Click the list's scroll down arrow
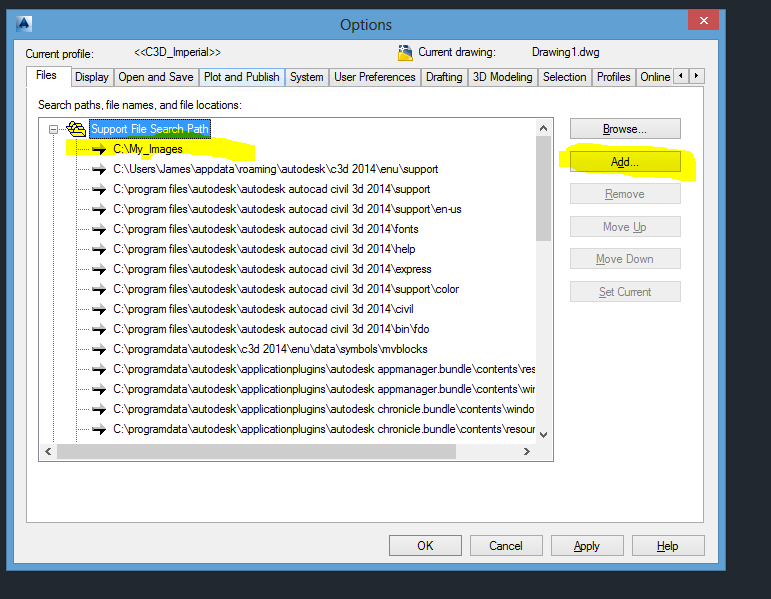Viewport: 771px width, 599px height. [x=543, y=435]
